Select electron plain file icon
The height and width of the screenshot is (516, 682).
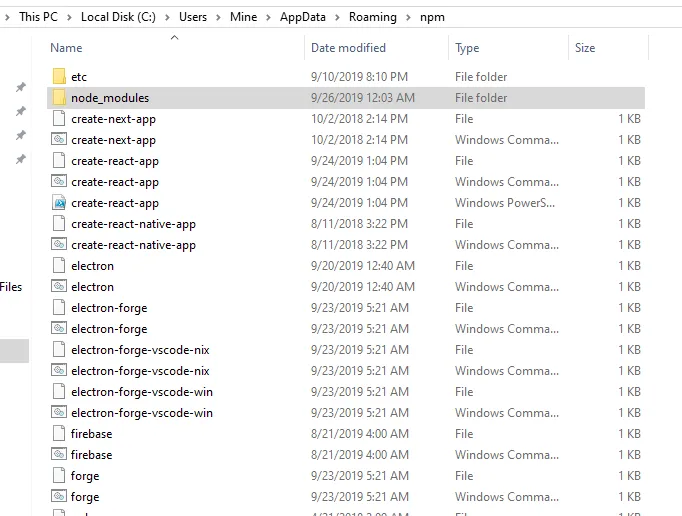[59, 265]
